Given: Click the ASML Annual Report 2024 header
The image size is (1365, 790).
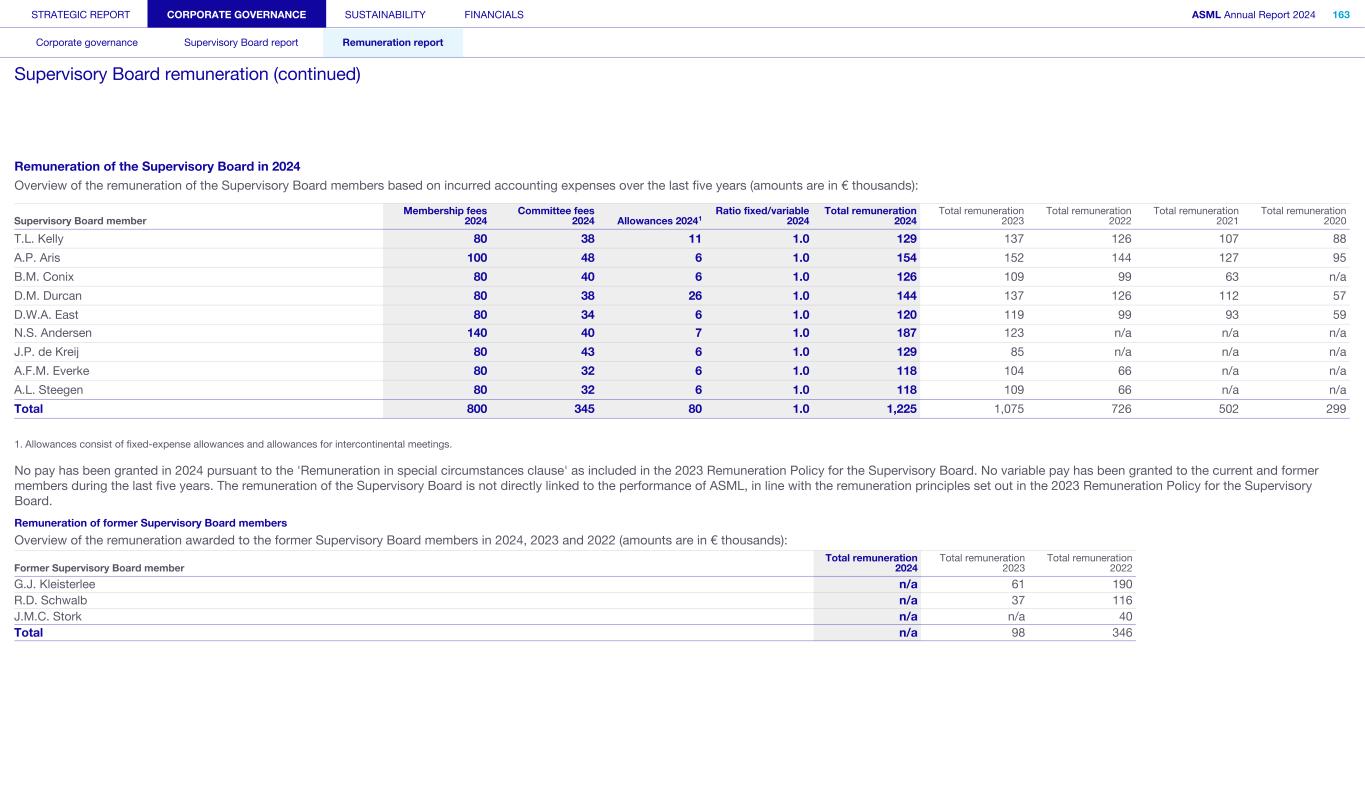Looking at the screenshot, I should pos(1253,14).
